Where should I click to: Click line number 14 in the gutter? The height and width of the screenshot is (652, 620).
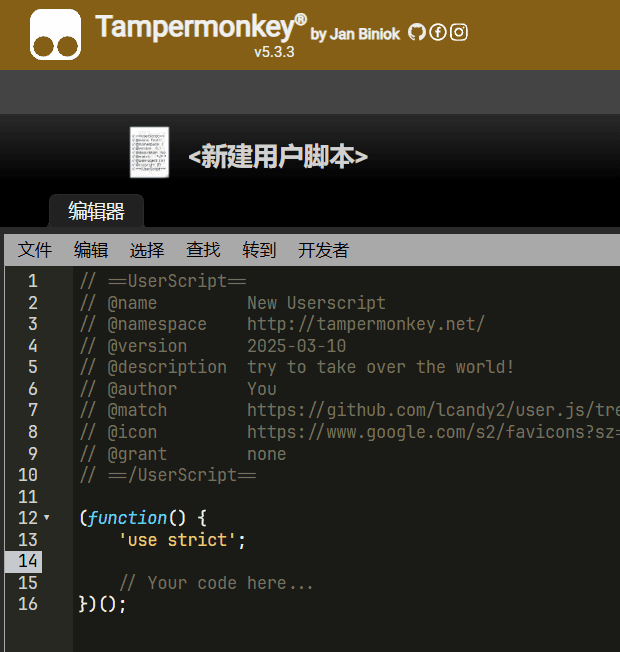tap(28, 561)
